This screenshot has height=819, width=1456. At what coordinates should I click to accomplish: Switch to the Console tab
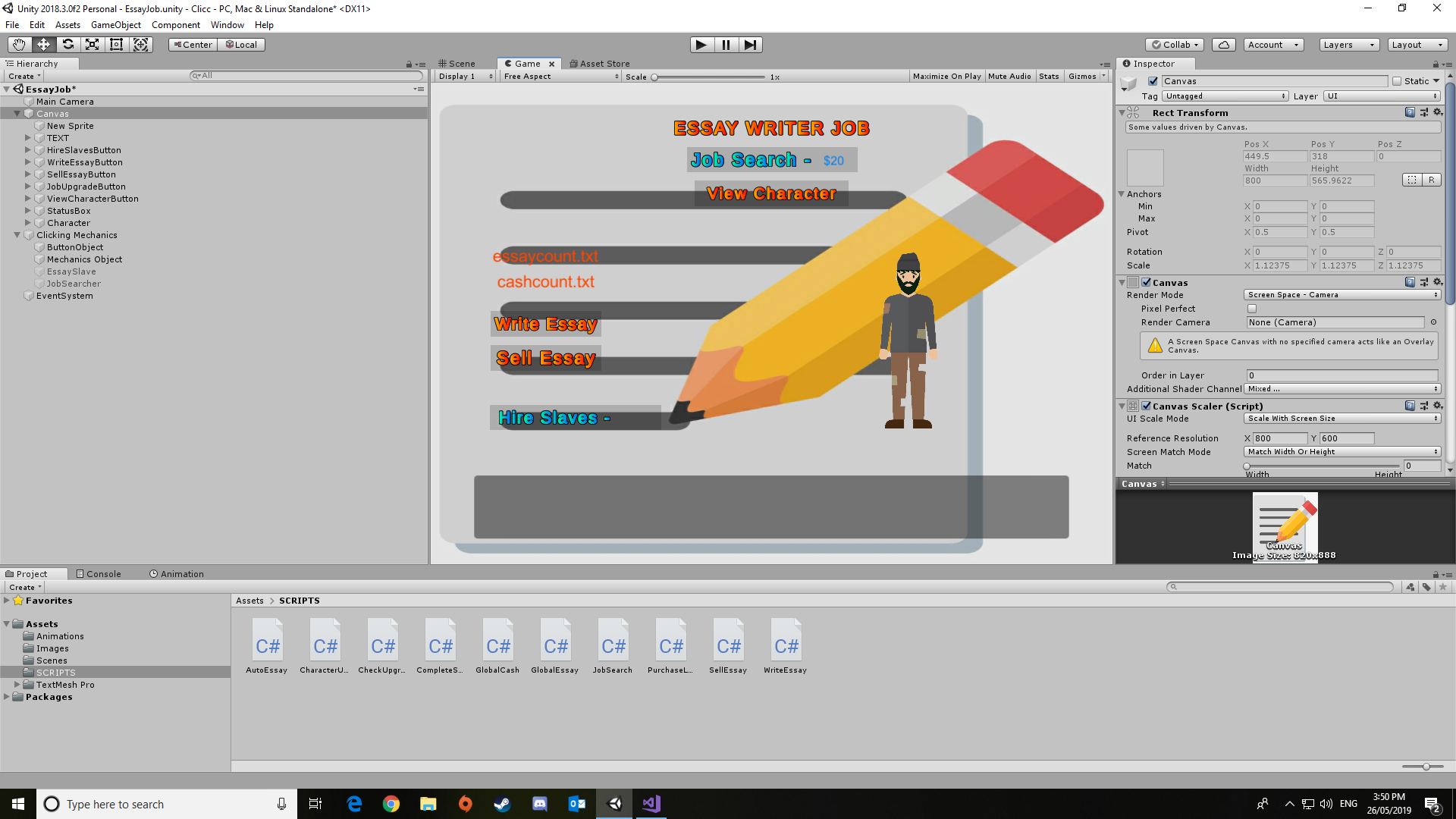point(99,574)
